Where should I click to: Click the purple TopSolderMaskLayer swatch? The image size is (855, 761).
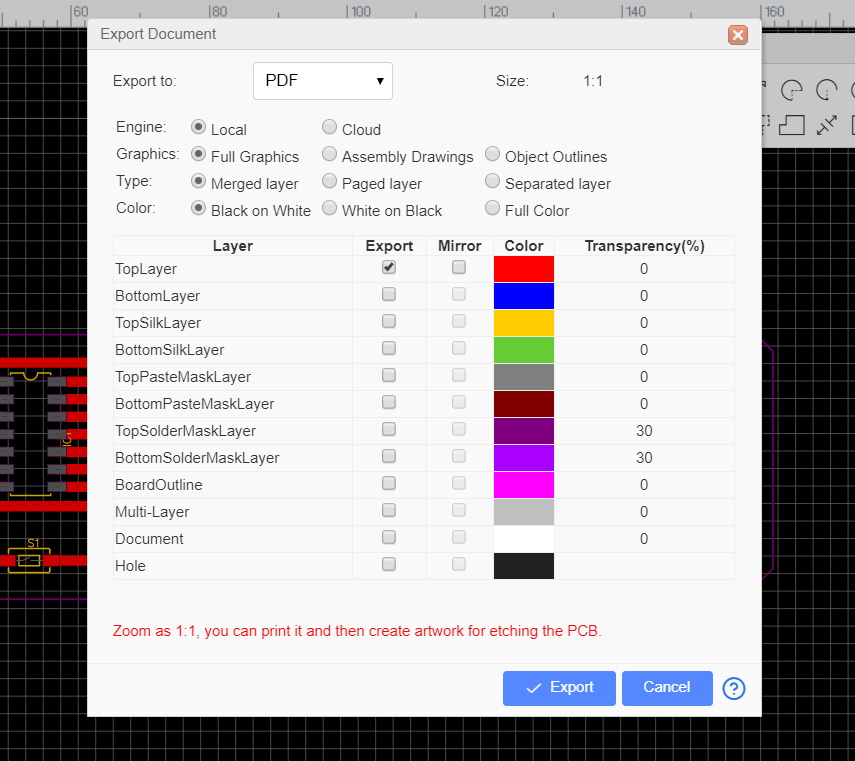(524, 431)
